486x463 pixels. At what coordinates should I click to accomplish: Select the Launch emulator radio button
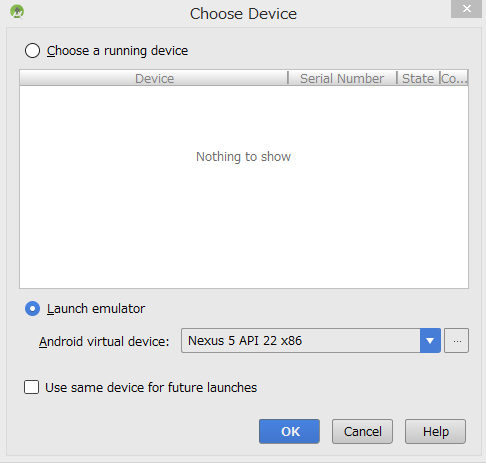point(32,309)
